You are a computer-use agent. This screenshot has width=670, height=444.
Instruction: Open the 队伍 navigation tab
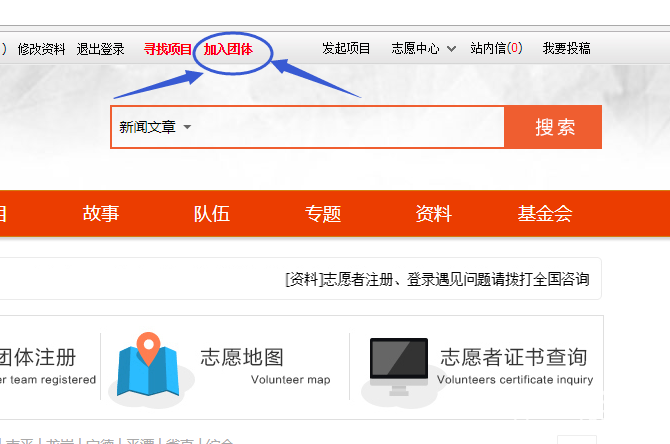click(x=212, y=213)
